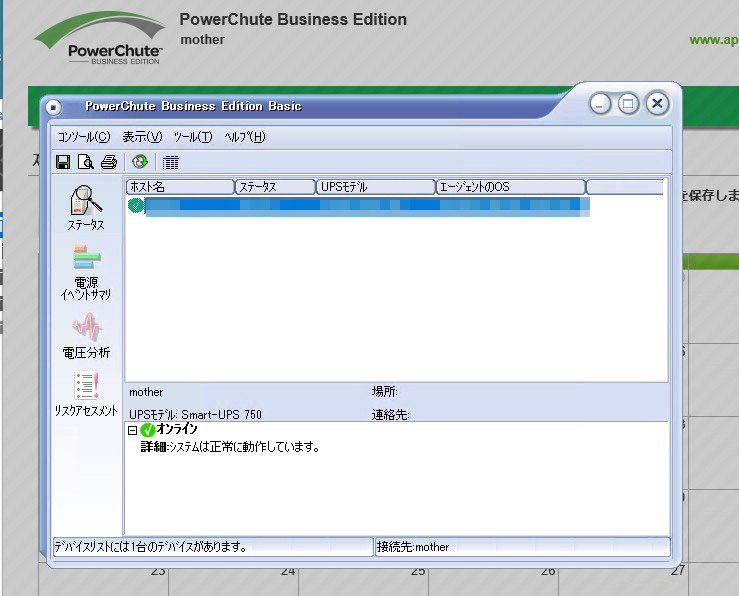Click the window system menu icon in title bar
739x596 pixels.
click(x=53, y=107)
